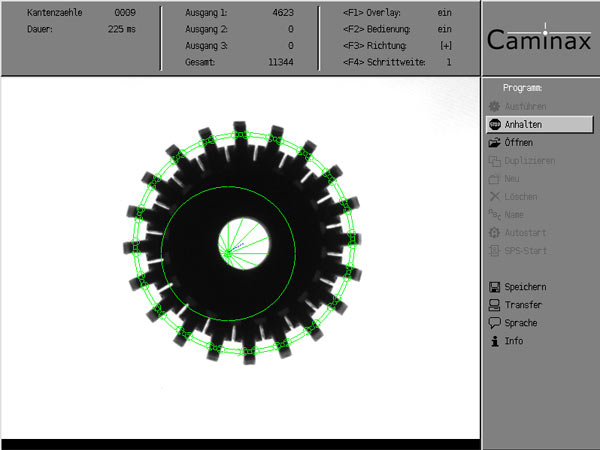Click the Sprache speech bubble icon
The image size is (600, 450).
click(494, 323)
